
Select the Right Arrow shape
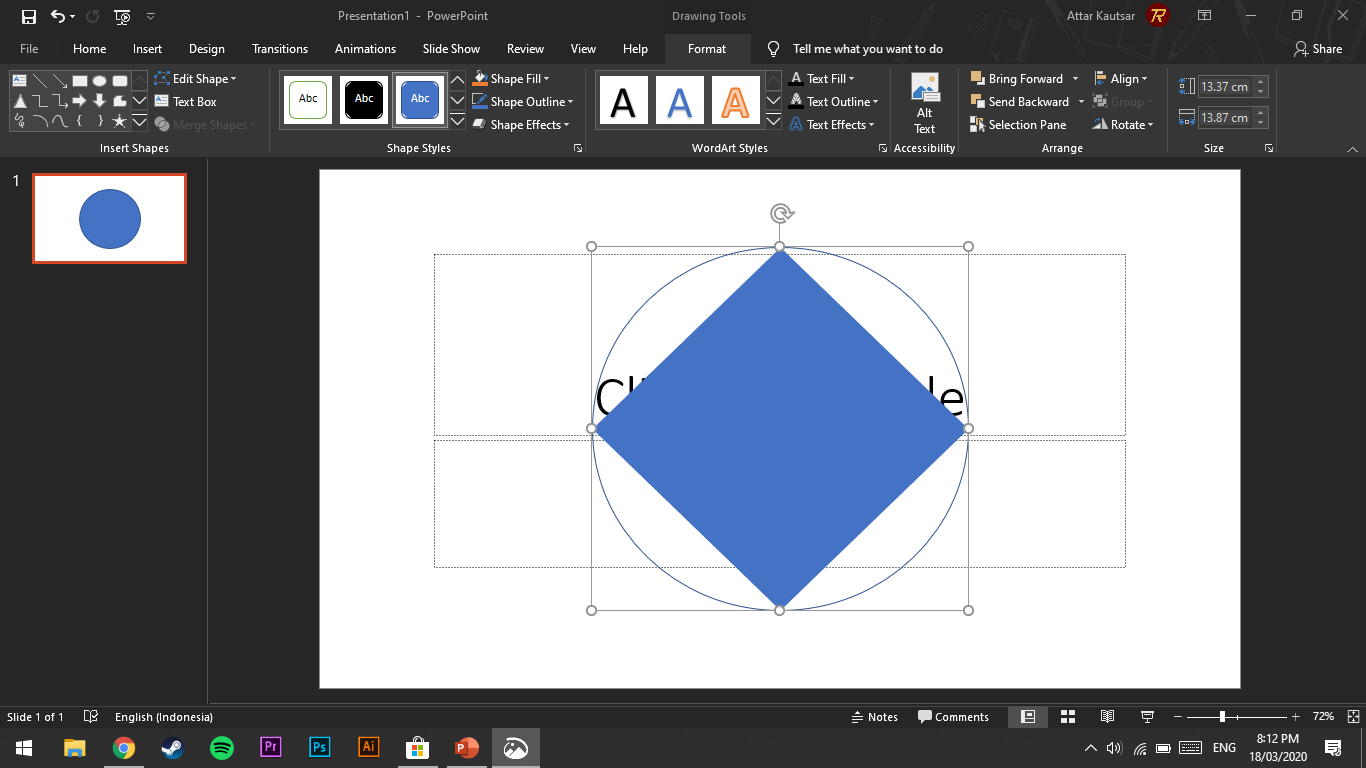[80, 101]
